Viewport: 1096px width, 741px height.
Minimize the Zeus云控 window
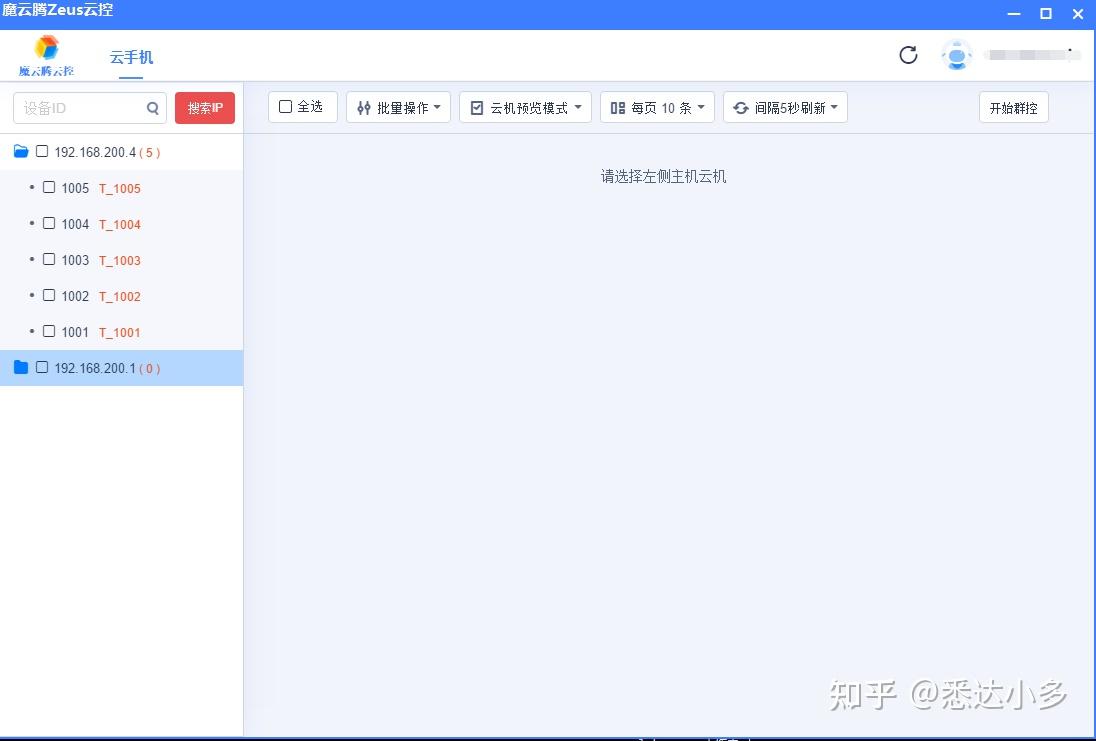[x=1014, y=14]
